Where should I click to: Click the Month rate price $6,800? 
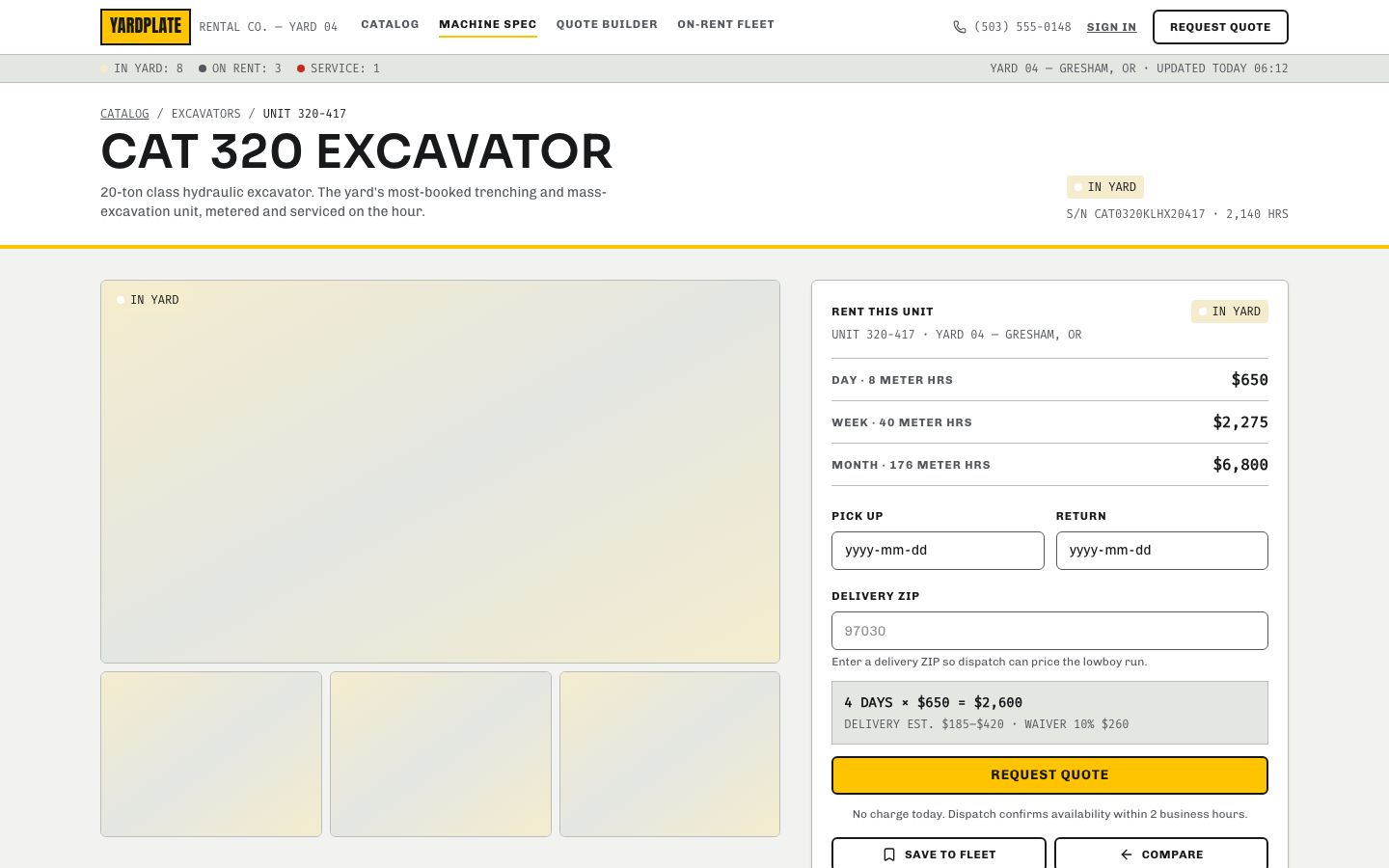coord(1240,465)
